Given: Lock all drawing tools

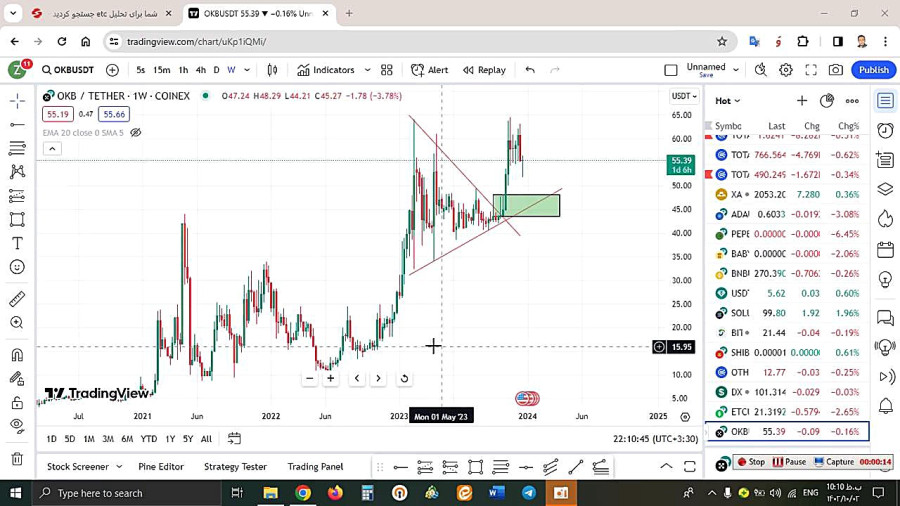Looking at the screenshot, I should (x=17, y=402).
